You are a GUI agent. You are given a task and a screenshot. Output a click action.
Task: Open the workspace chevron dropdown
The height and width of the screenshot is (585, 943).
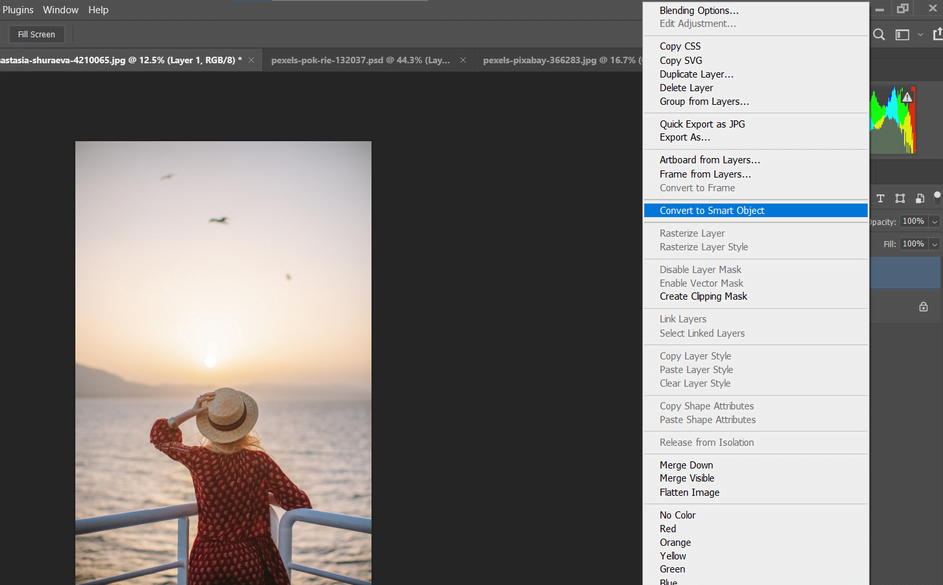coord(920,34)
